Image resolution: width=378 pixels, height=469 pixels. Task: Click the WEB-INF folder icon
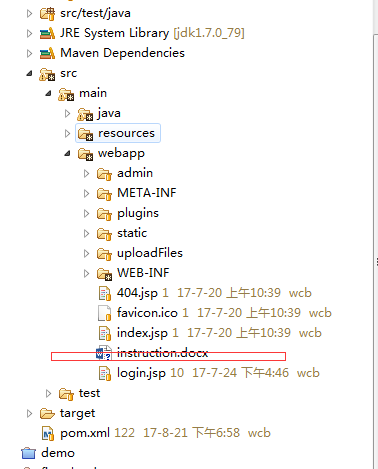click(x=104, y=274)
